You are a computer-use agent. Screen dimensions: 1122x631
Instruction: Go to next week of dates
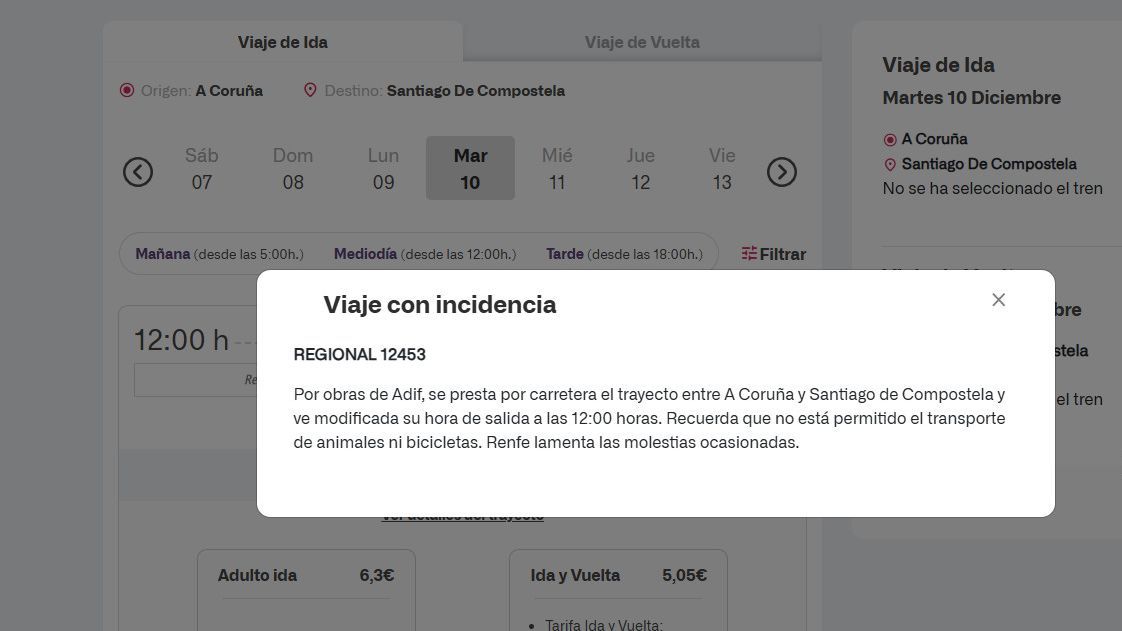[x=781, y=172]
